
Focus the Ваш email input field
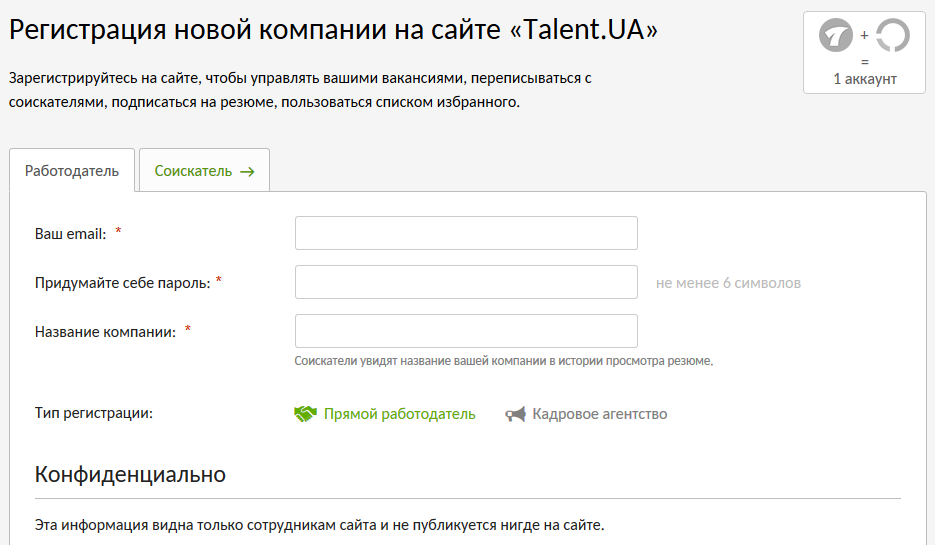pos(466,233)
